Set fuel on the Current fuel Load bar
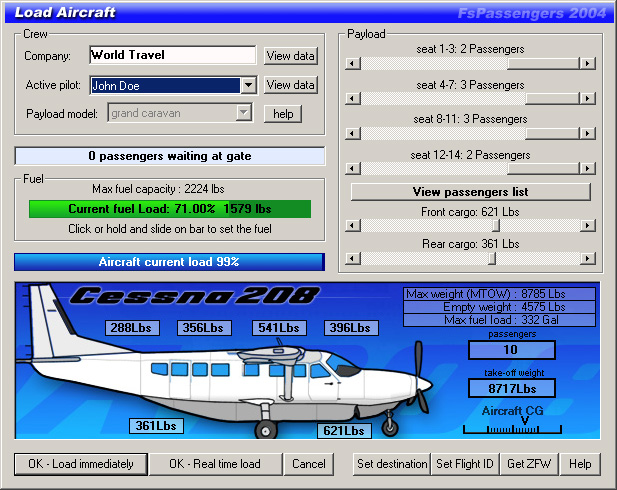The width and height of the screenshot is (617, 490). [x=170, y=209]
